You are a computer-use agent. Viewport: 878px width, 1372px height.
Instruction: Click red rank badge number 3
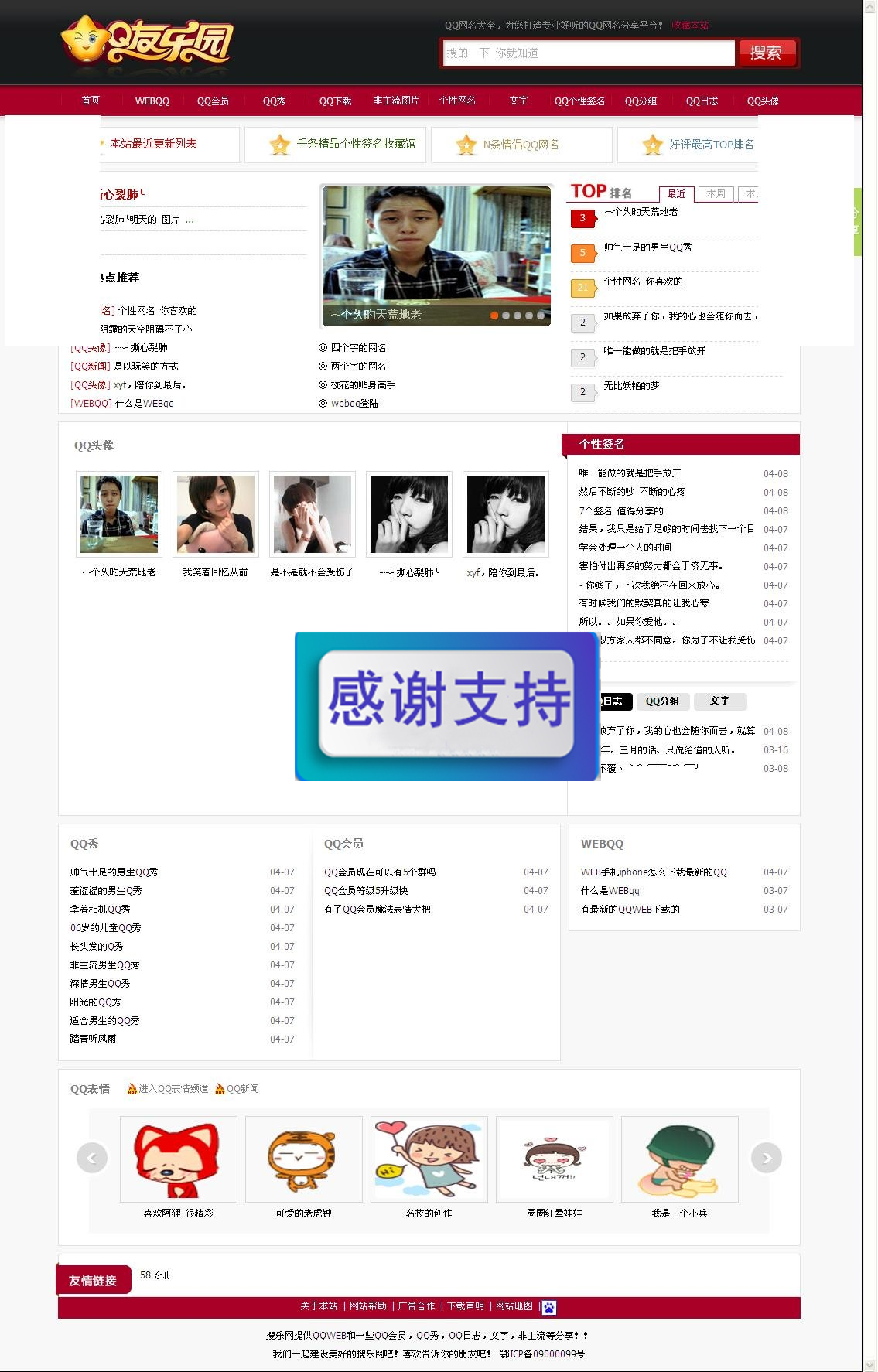point(583,218)
